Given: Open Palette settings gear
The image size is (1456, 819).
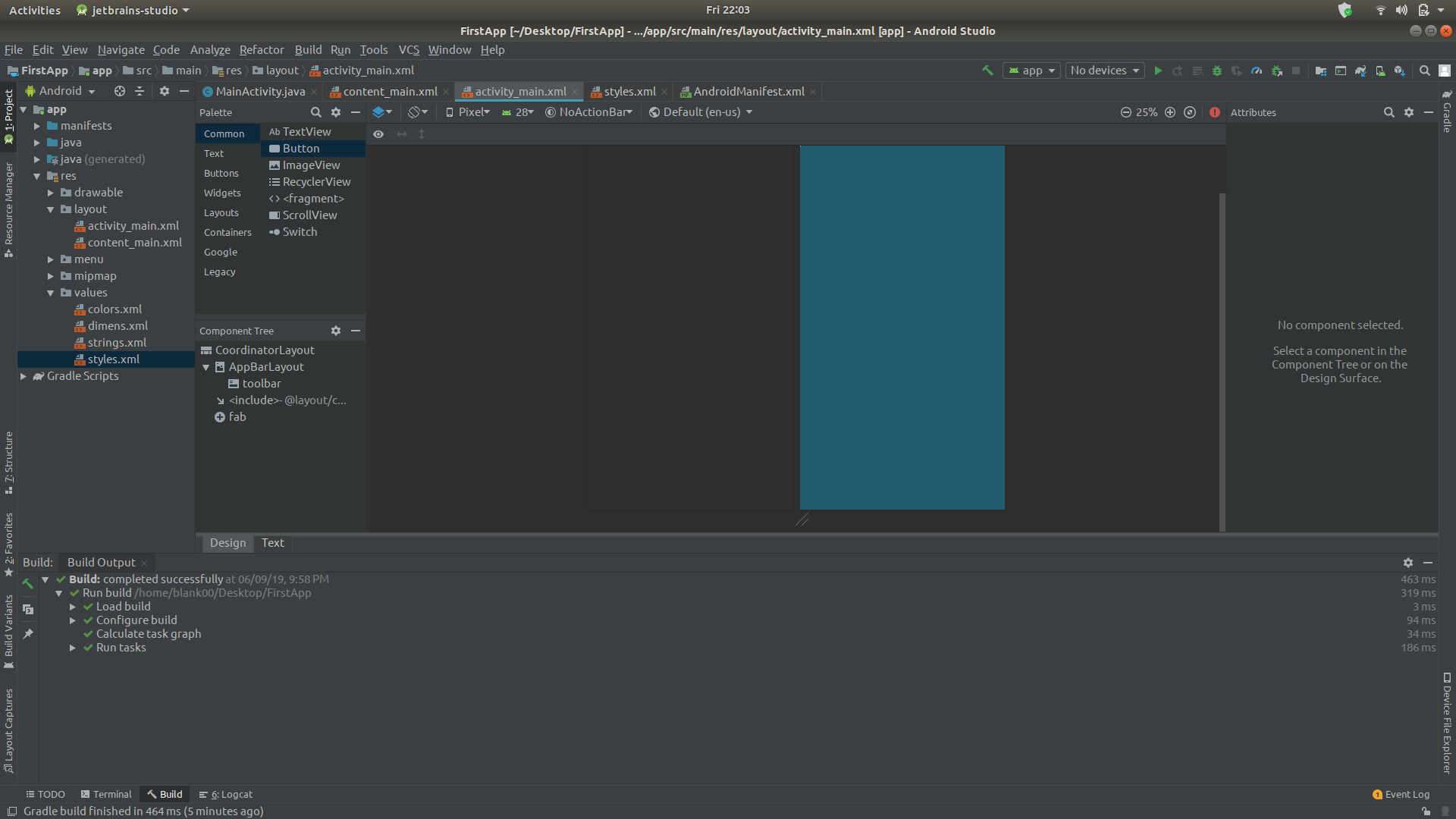Looking at the screenshot, I should (336, 112).
